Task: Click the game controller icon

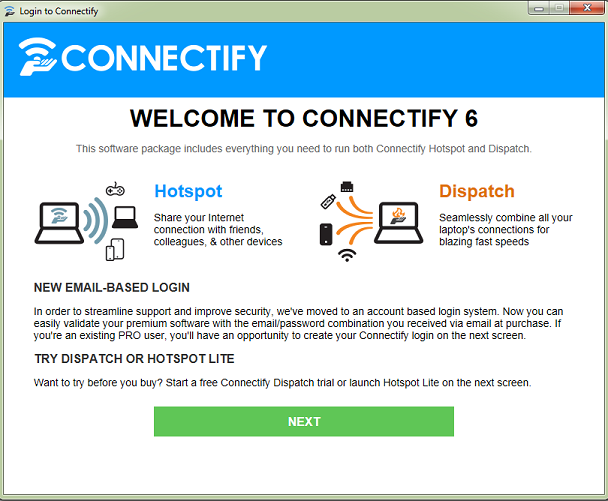Action: [115, 189]
